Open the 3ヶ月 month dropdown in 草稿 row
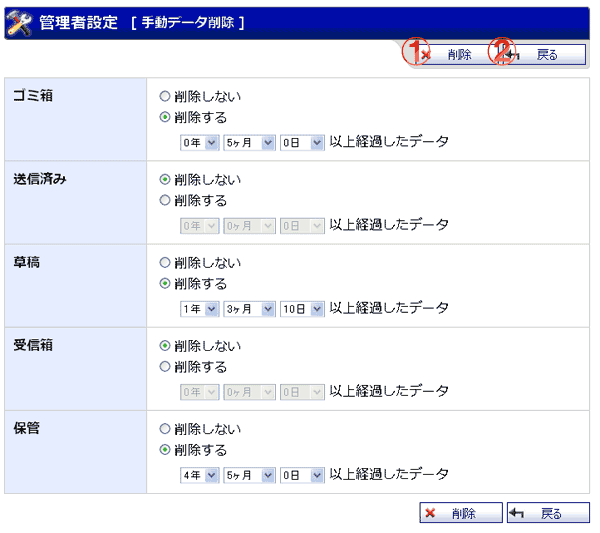Viewport: 600px width, 533px height. point(249,309)
